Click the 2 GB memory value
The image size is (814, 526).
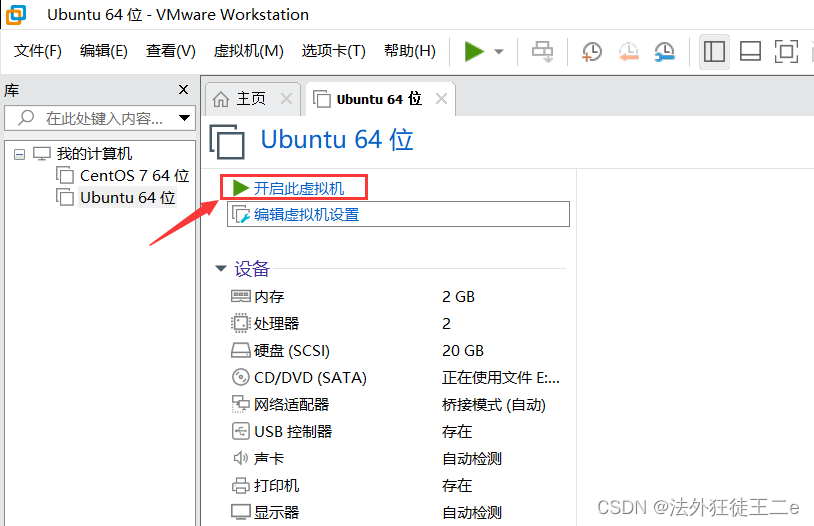point(458,296)
